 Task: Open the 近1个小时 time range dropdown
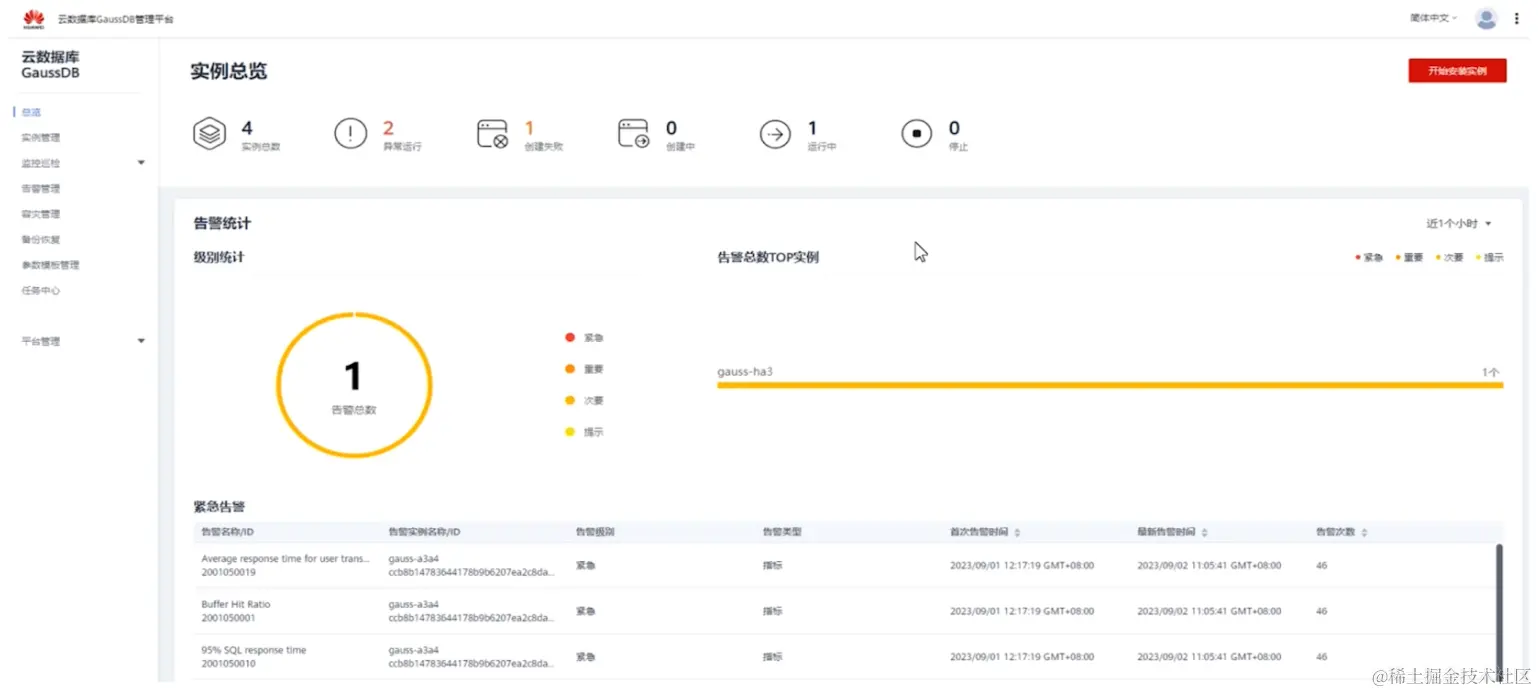pyautogui.click(x=1459, y=224)
